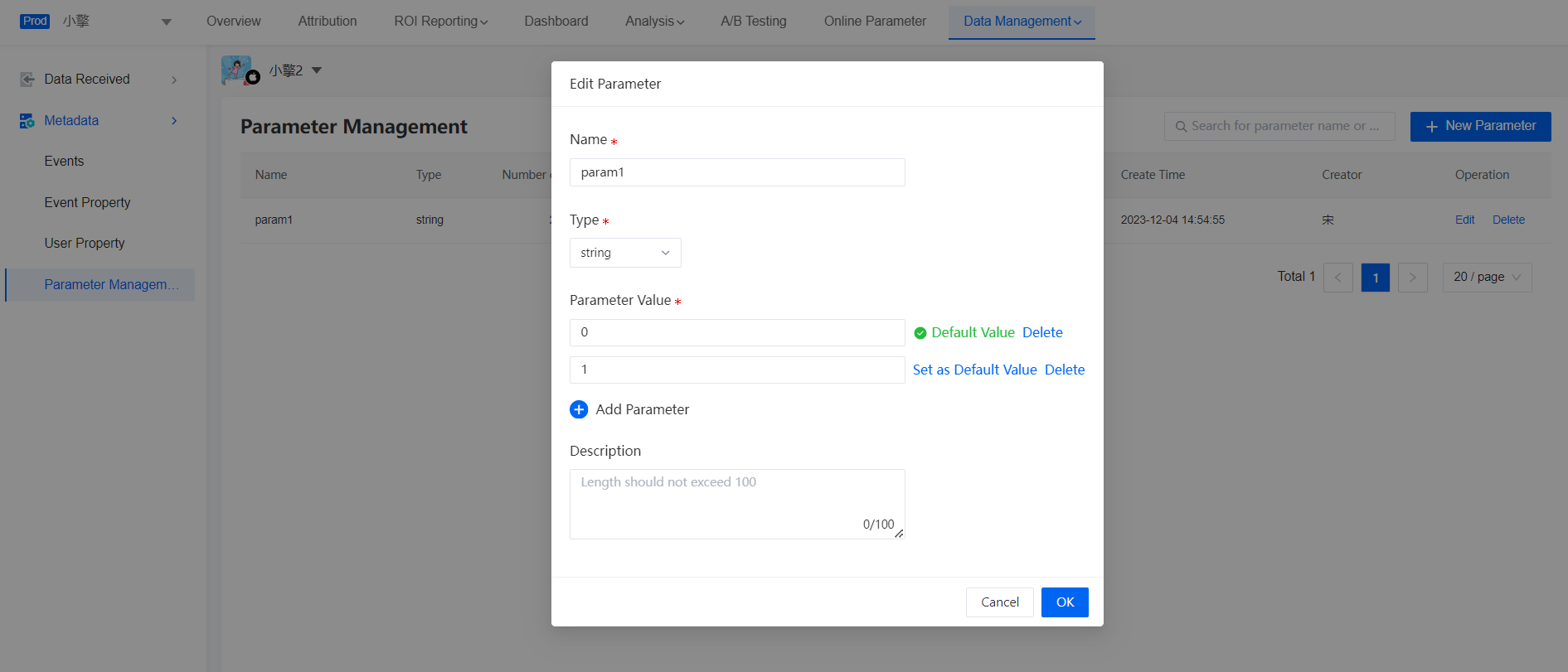Click the Metadata sidebar icon
This screenshot has width=1568, height=672.
pos(27,121)
